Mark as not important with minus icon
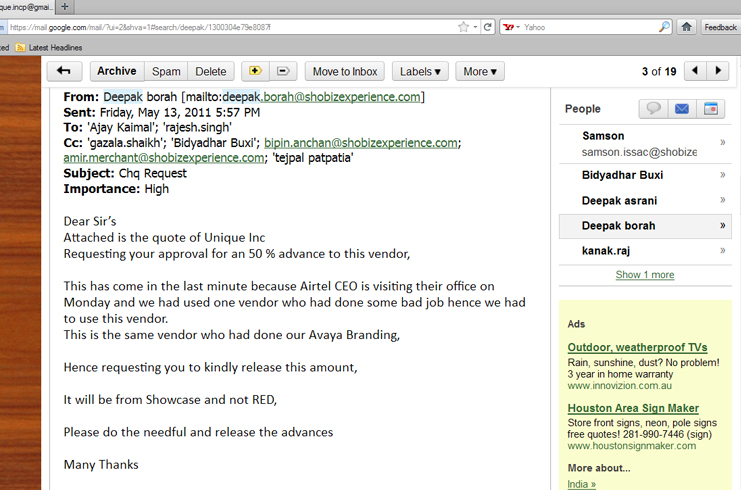 (283, 71)
